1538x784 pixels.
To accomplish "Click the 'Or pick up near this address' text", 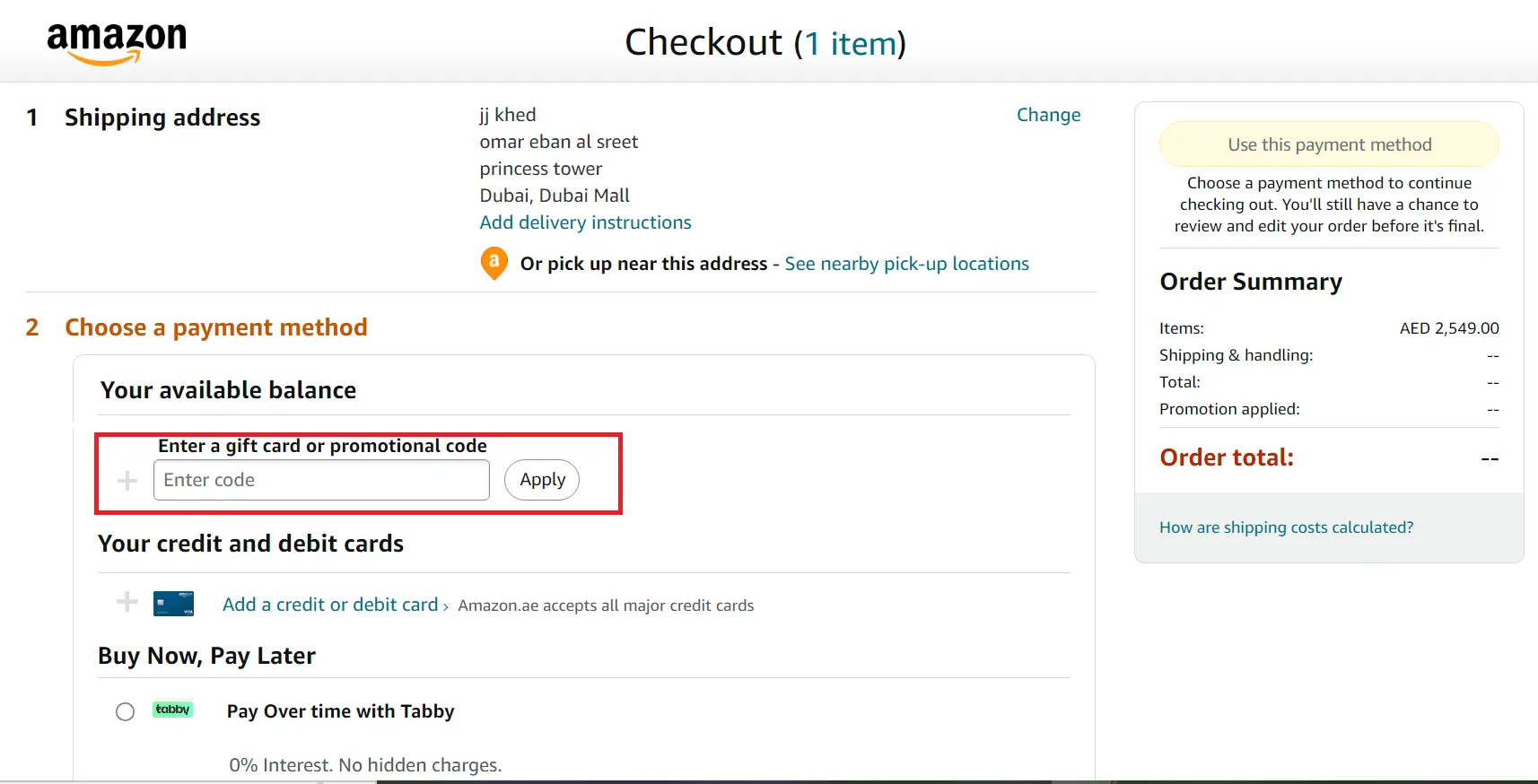I will 643,264.
